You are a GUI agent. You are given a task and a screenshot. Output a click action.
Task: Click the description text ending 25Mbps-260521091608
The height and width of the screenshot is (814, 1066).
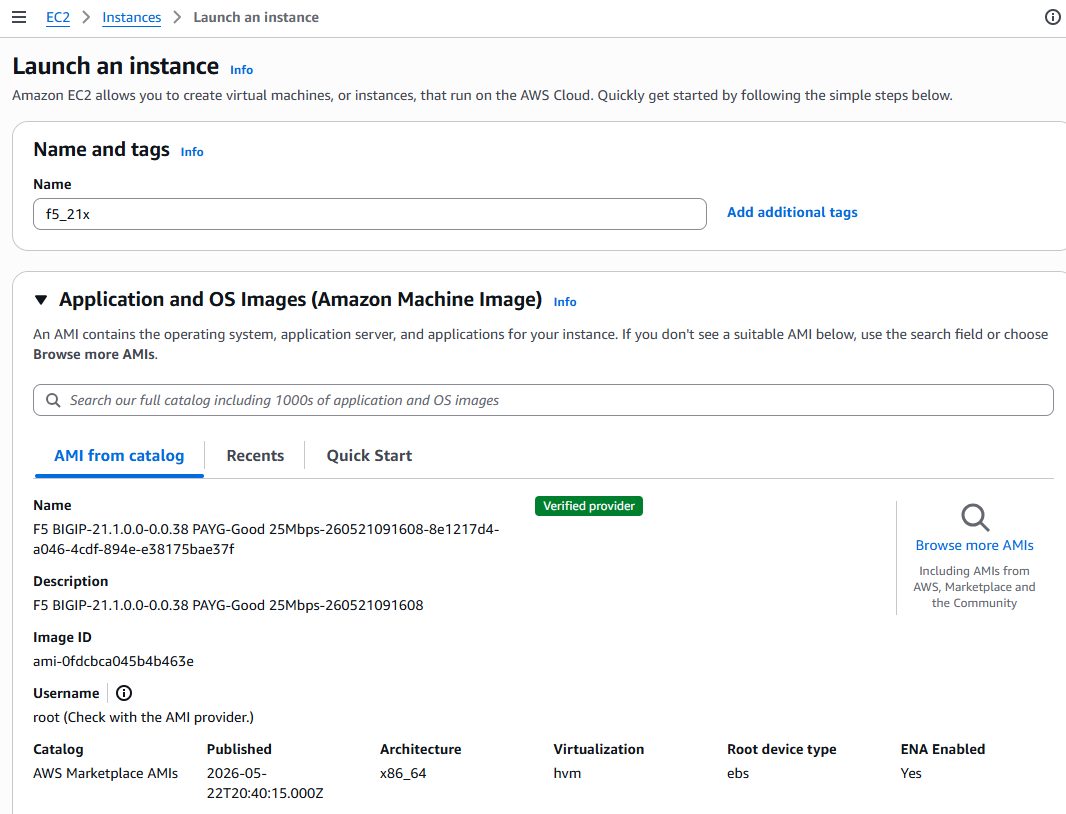click(228, 605)
